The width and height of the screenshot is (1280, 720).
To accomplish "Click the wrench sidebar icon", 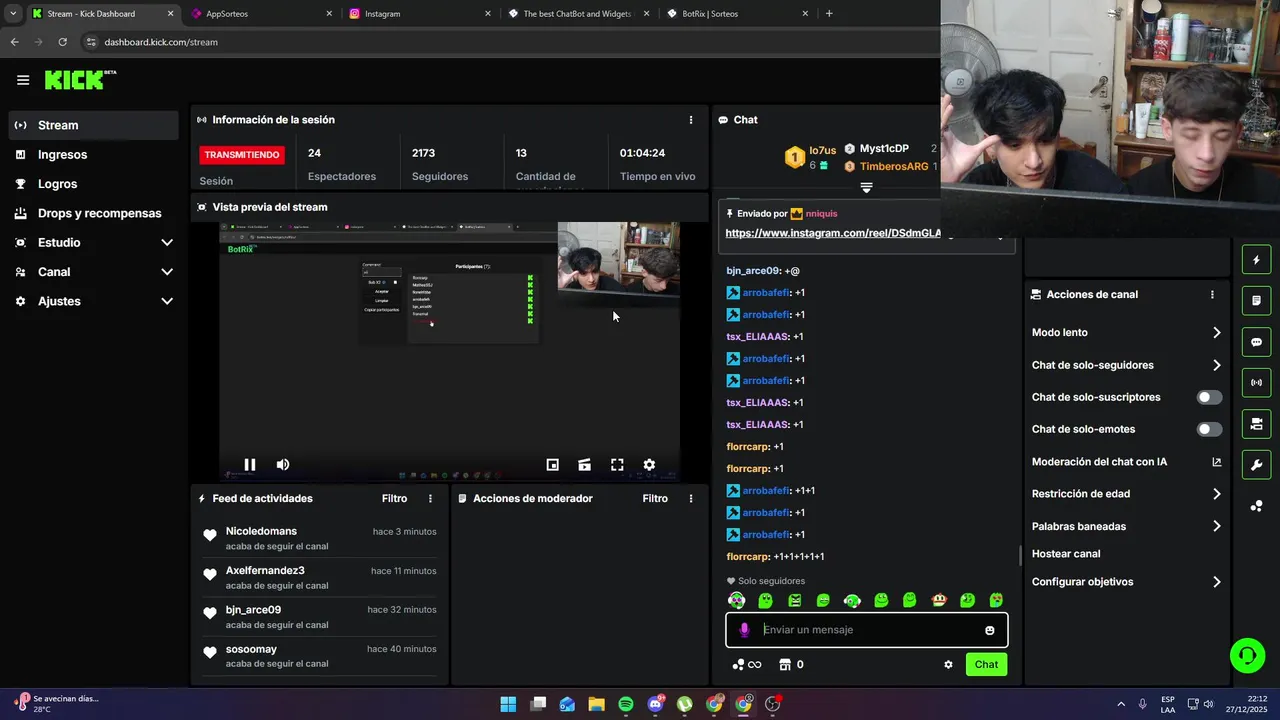I will pos(1257,465).
